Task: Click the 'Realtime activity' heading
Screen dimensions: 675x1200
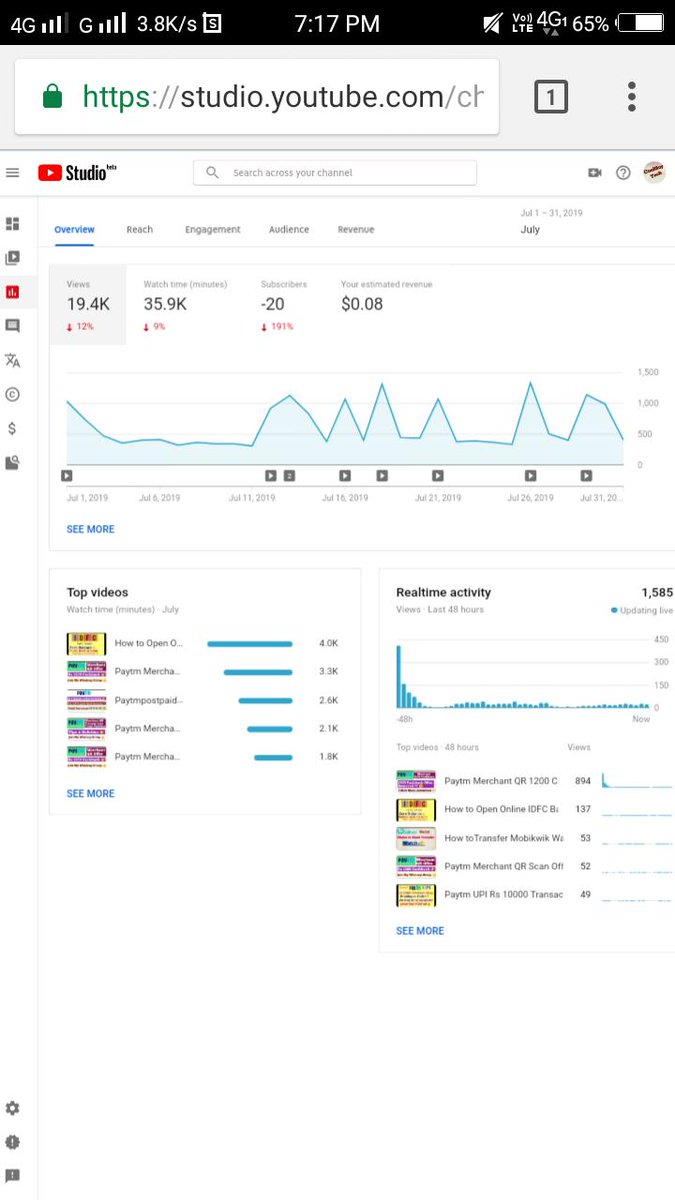Action: (443, 592)
